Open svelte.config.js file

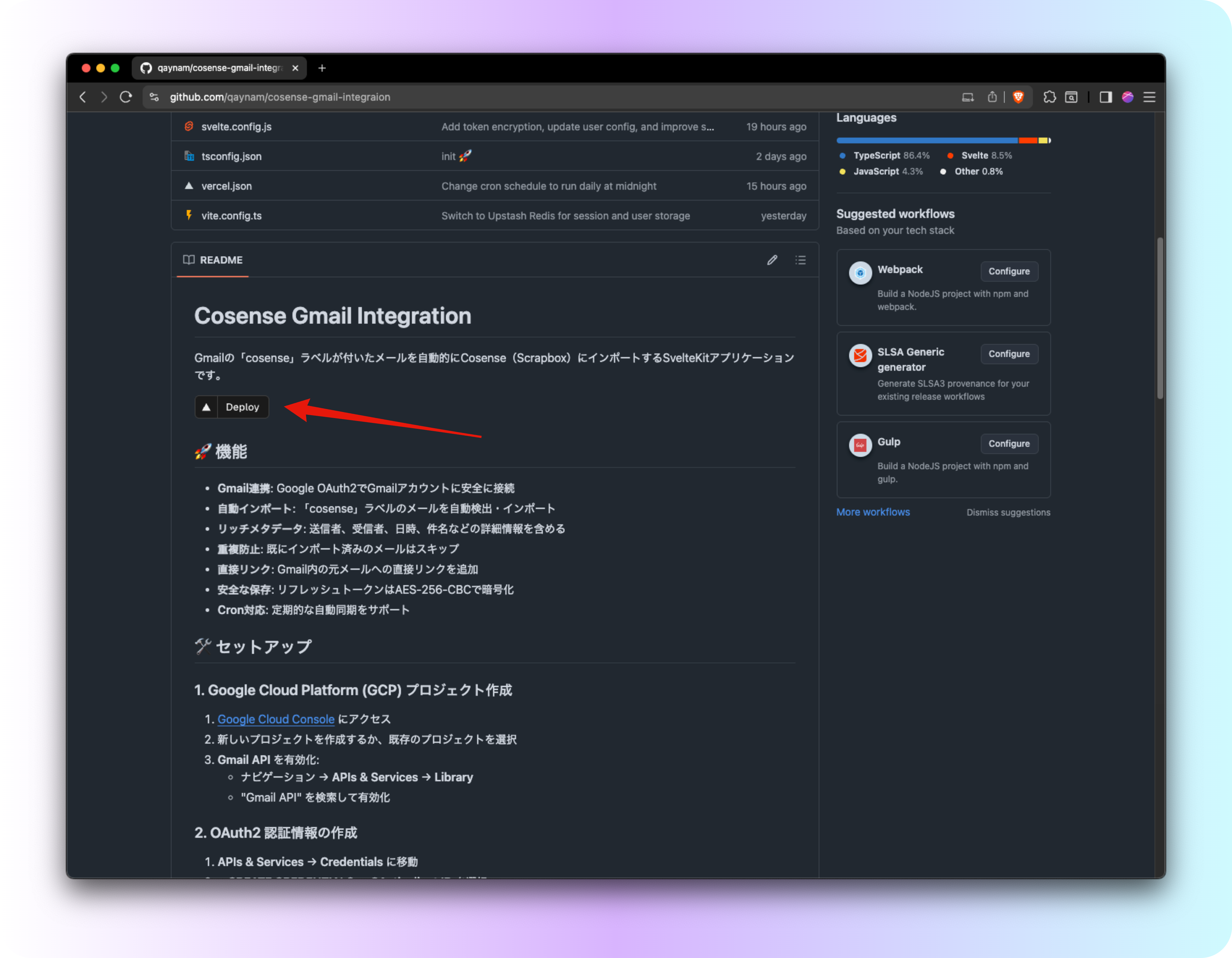[x=236, y=127]
